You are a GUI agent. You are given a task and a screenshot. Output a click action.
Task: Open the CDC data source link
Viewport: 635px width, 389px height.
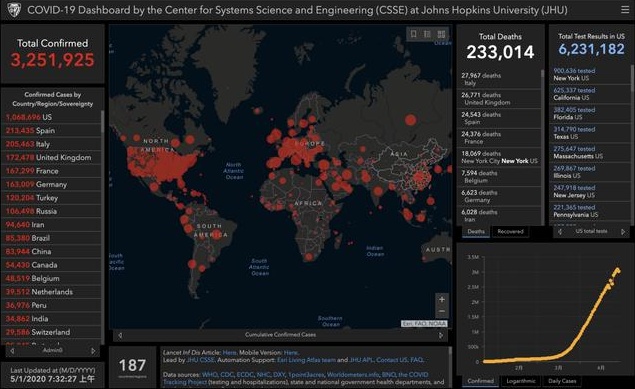coord(227,375)
